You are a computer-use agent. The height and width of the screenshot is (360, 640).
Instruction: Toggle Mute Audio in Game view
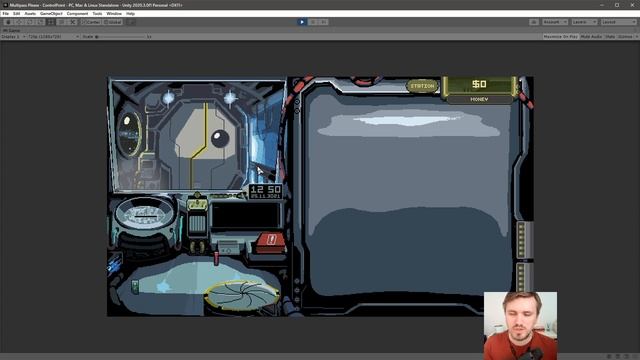coord(591,37)
